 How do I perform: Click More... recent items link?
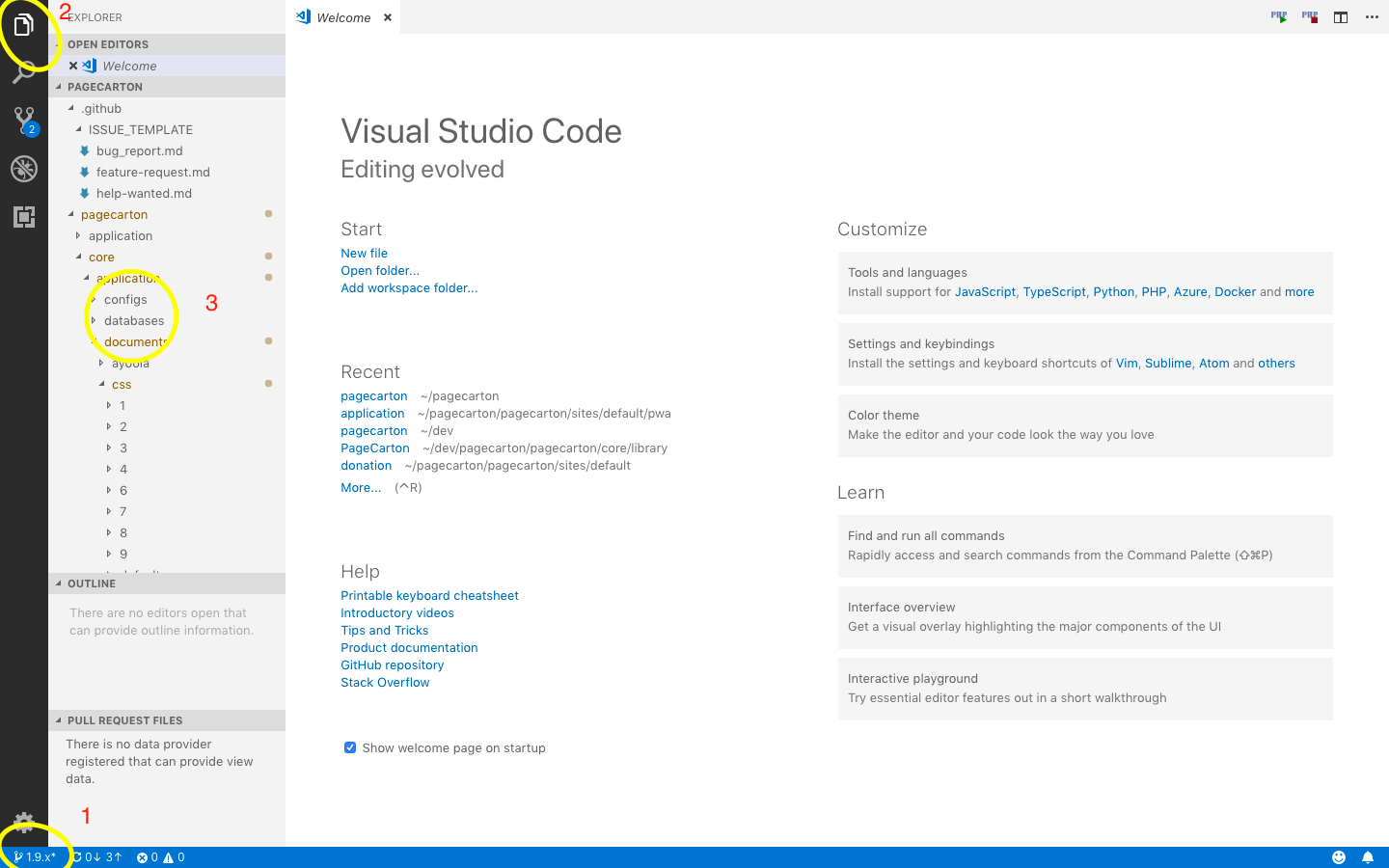(x=361, y=487)
